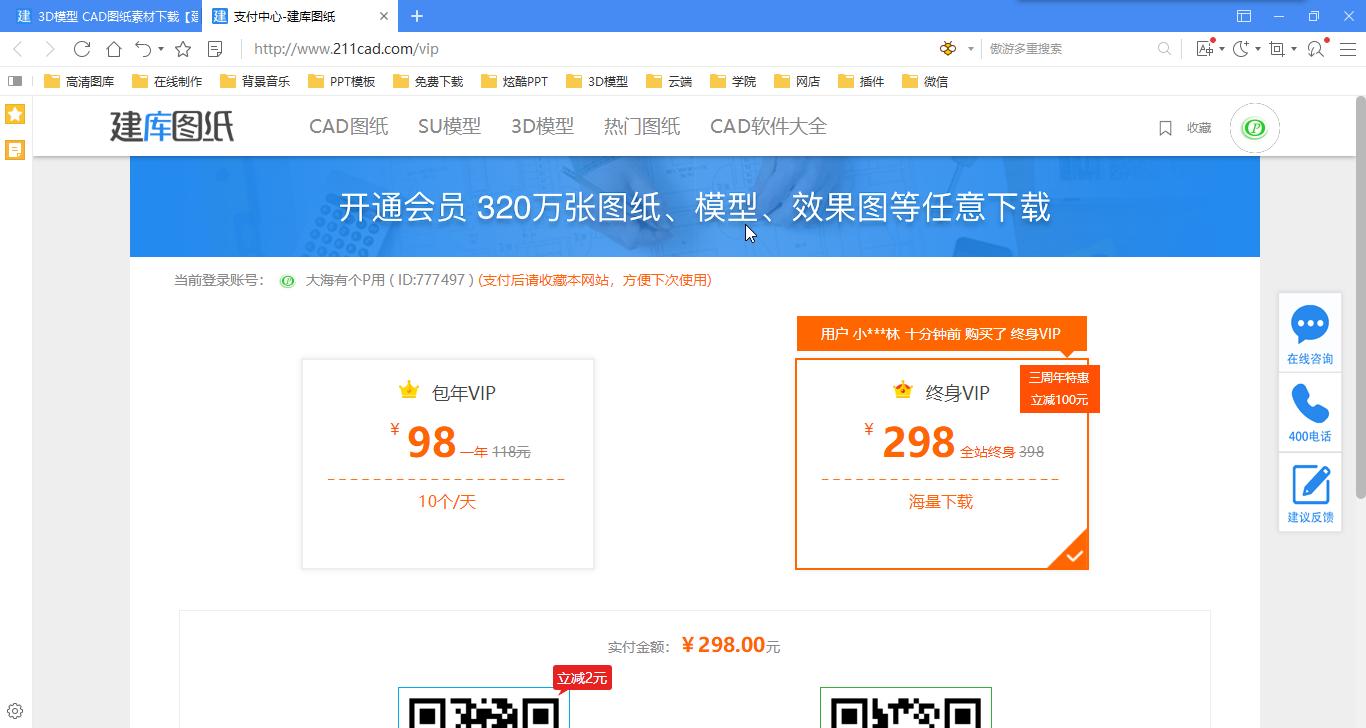Open the 炫酷PPT bookmark folder
1366x728 pixels.
[514, 81]
